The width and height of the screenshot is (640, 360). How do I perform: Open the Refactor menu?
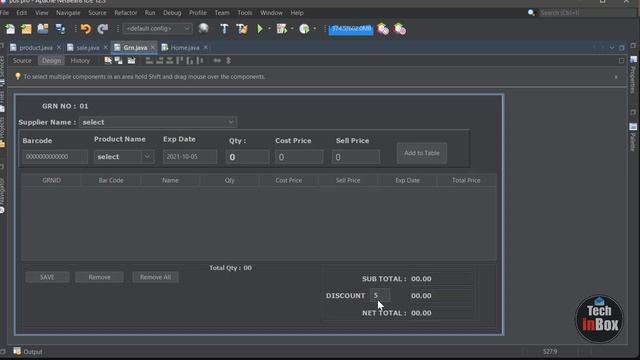pyautogui.click(x=126, y=13)
